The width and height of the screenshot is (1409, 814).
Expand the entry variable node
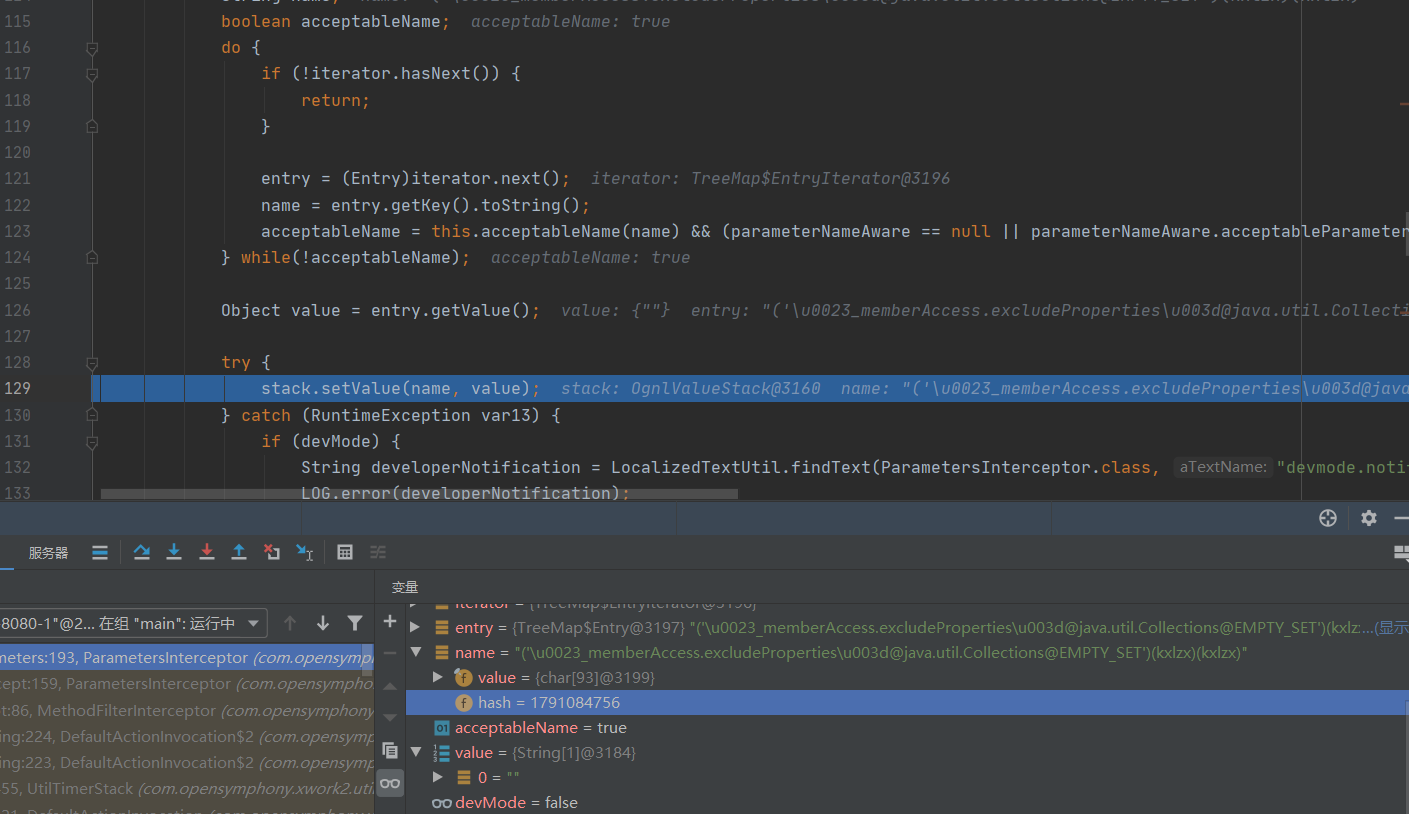point(416,628)
